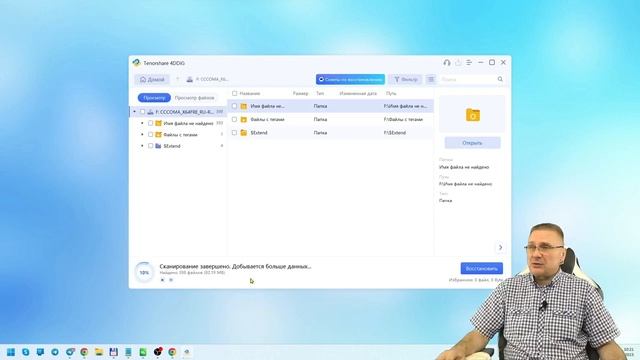Open the floppy disk app on taskbar

(114, 352)
